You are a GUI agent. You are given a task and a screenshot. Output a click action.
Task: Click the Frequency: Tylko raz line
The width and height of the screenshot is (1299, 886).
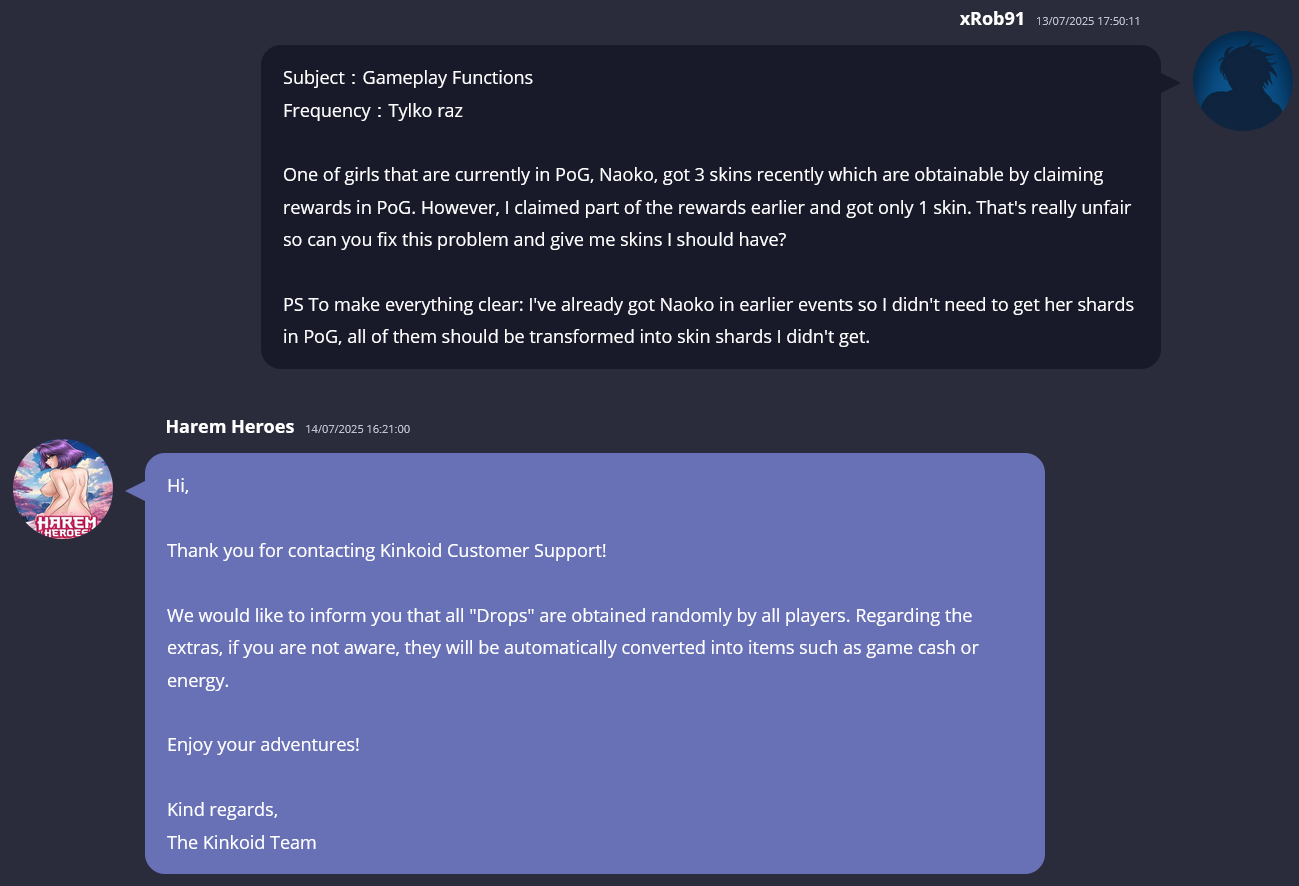(x=373, y=111)
